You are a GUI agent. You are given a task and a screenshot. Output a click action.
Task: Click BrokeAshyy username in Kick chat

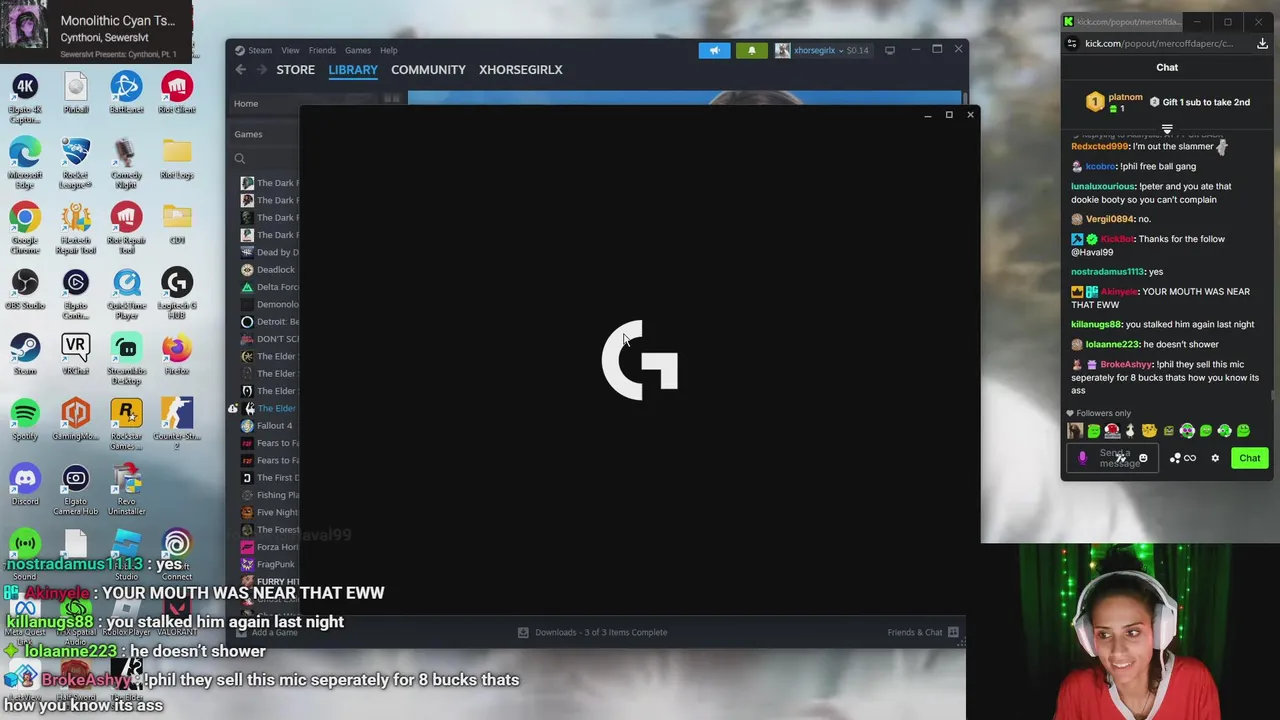(x=1126, y=364)
